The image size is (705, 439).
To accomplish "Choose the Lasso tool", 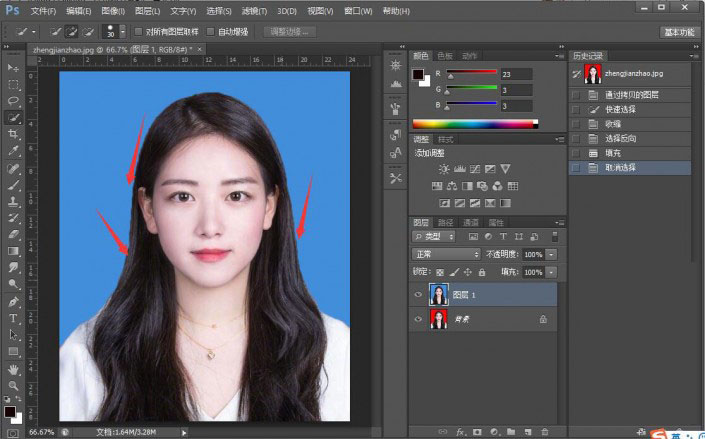I will pos(14,100).
